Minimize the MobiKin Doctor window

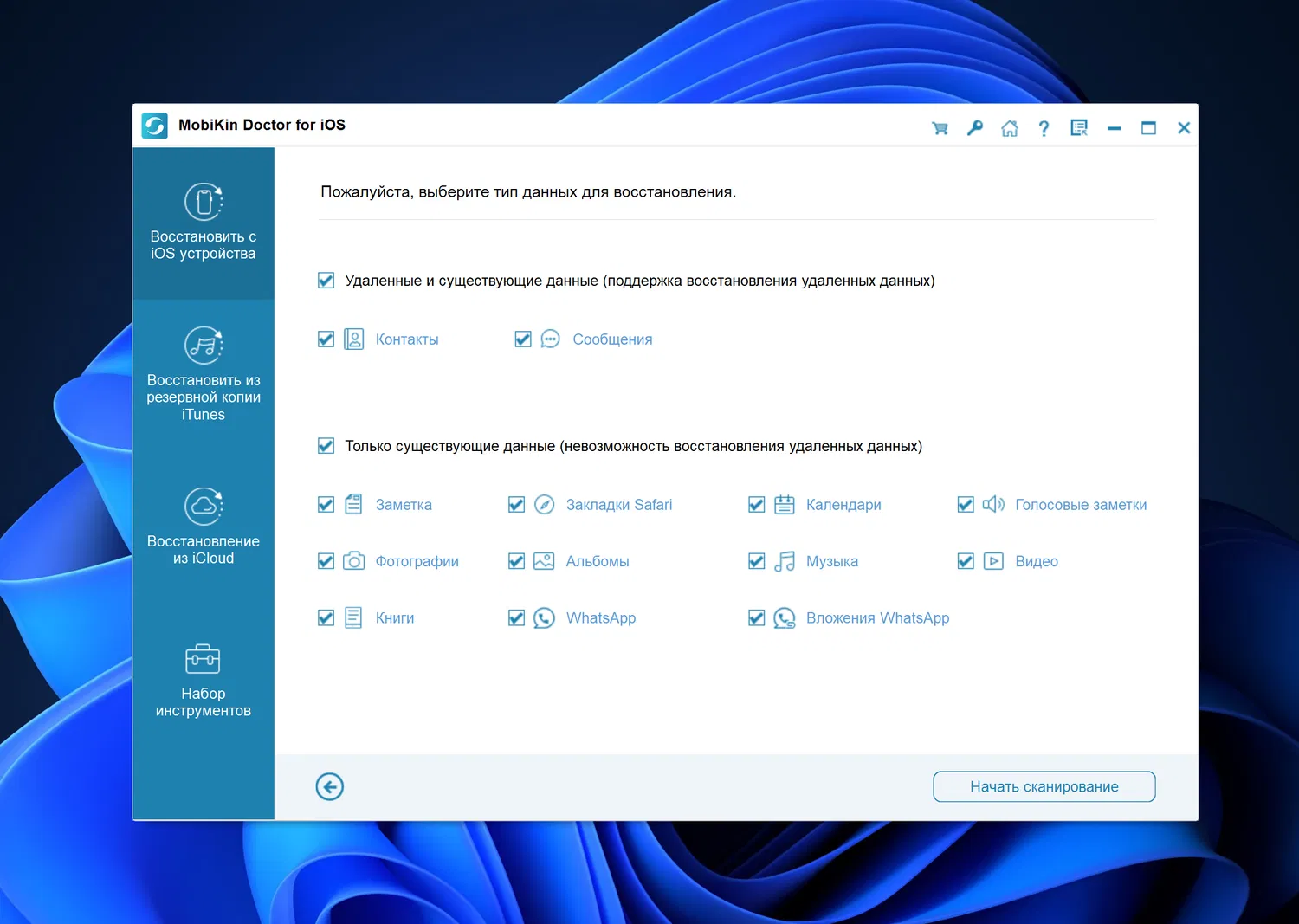1115,128
